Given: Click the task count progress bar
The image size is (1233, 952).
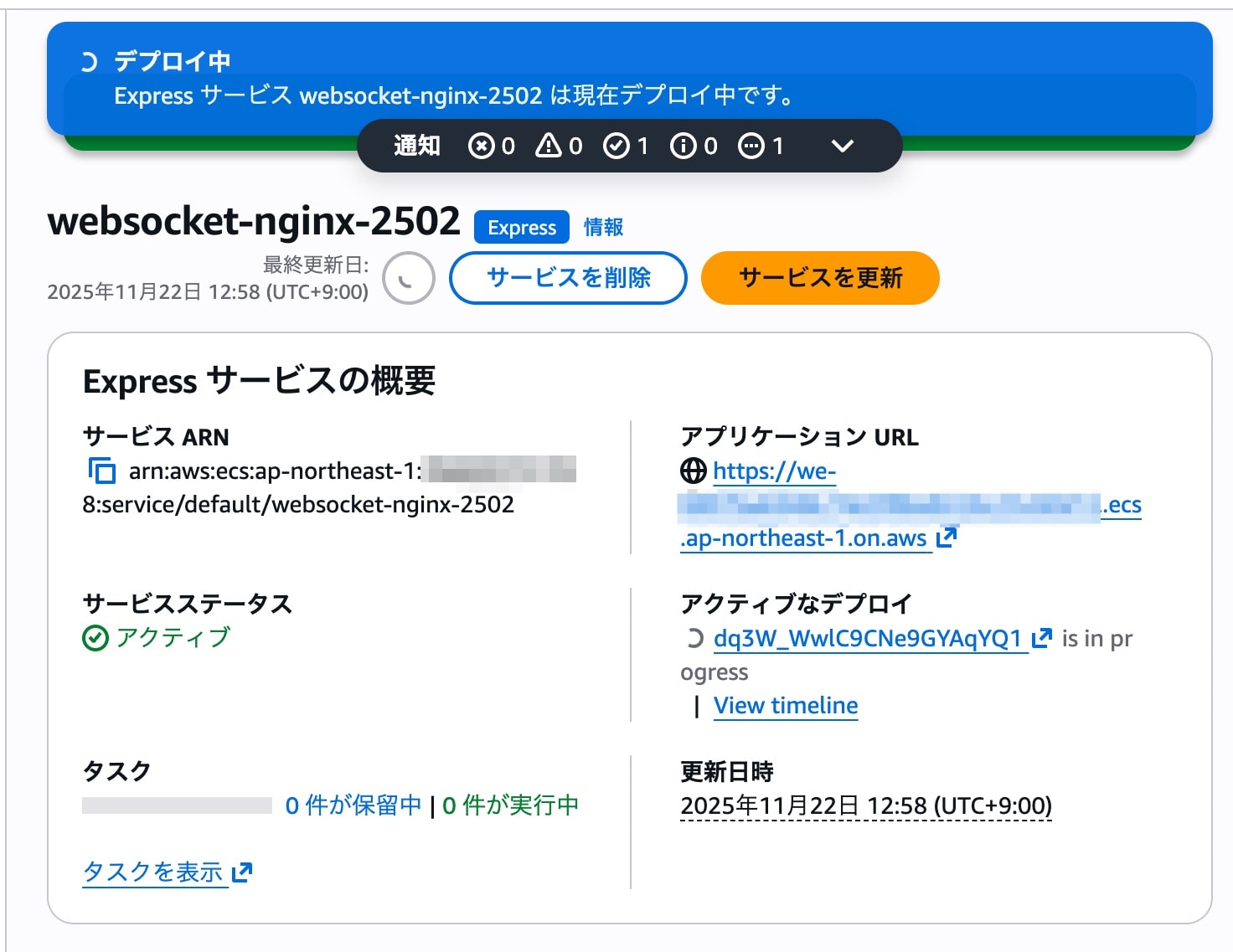Looking at the screenshot, I should tap(176, 805).
